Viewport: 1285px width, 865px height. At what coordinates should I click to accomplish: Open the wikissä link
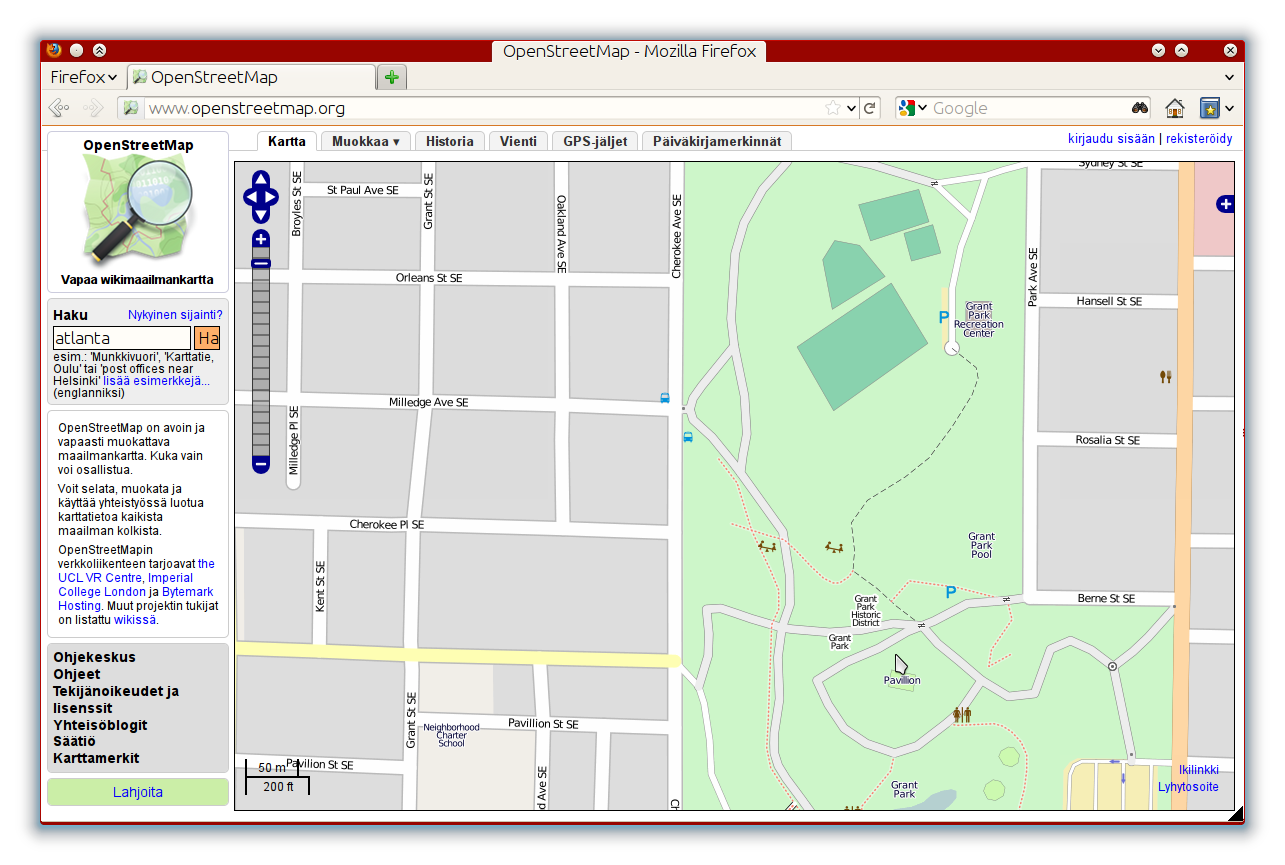[135, 620]
